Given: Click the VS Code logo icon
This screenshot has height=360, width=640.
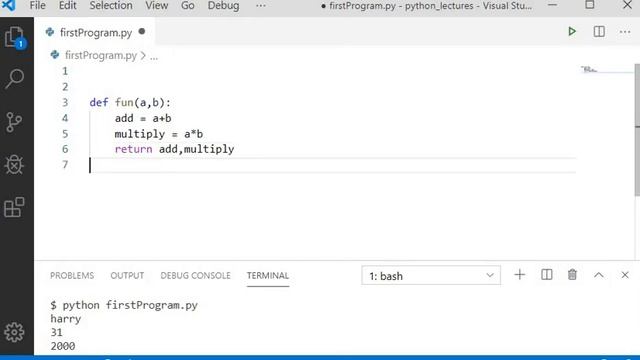Looking at the screenshot, I should 9,5.
